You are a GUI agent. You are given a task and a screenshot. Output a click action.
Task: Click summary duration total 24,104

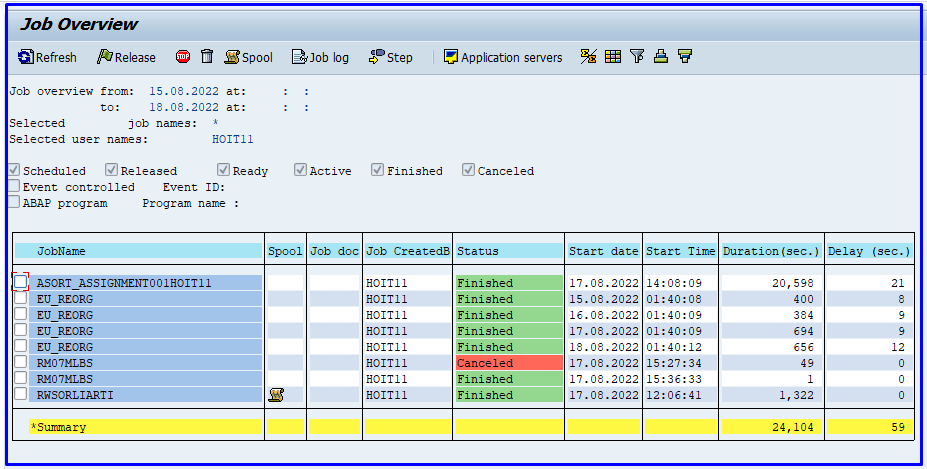793,427
